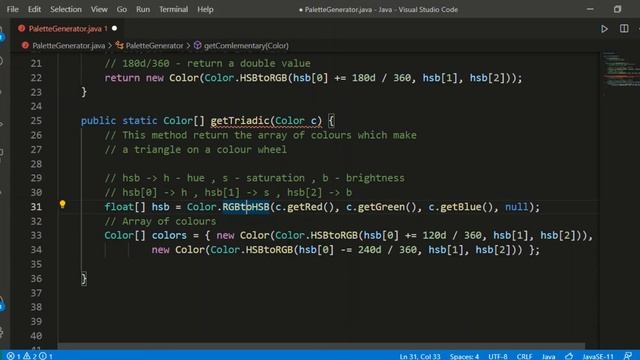The image size is (640, 360).
Task: Click empty line 35 in editor
Action: (x=327, y=264)
